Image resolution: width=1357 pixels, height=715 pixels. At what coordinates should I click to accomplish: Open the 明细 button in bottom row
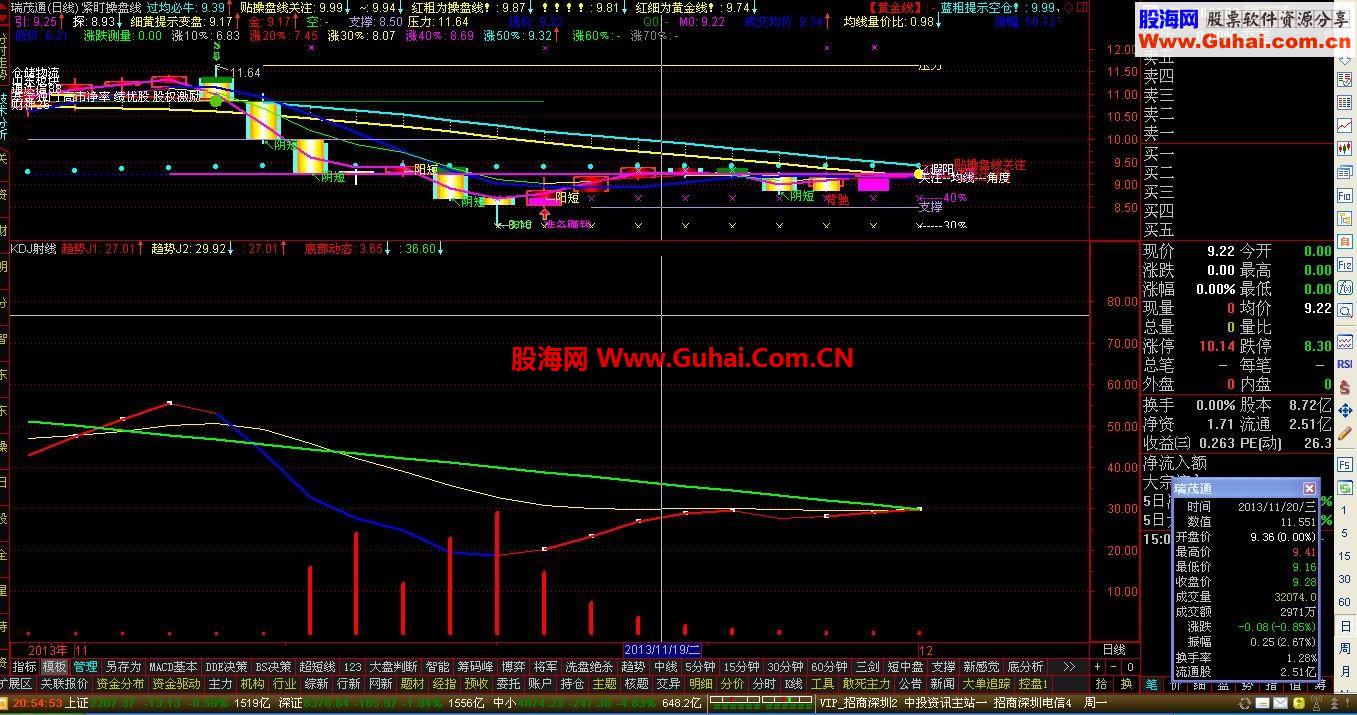click(700, 684)
